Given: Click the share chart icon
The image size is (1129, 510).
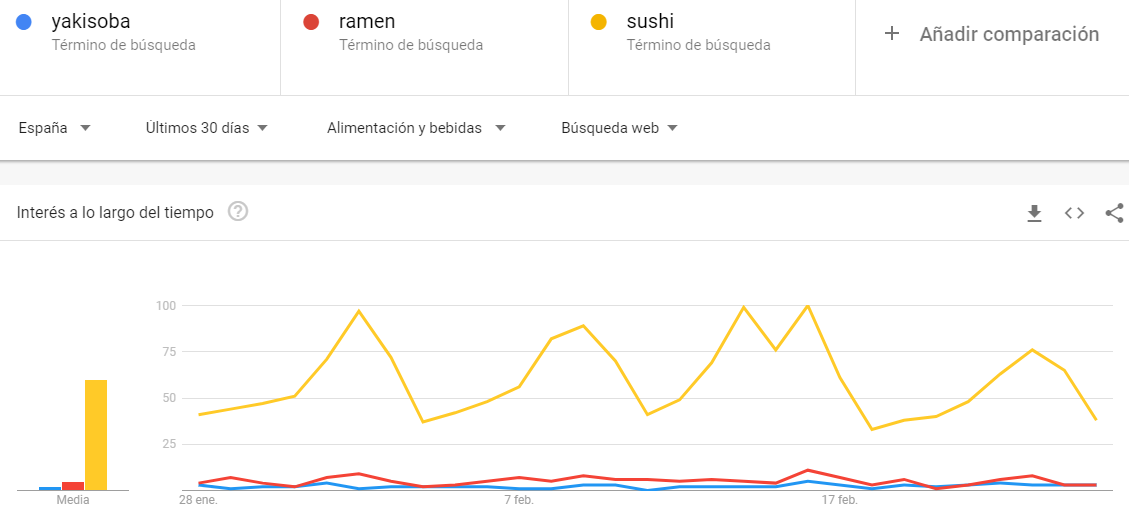Looking at the screenshot, I should (1114, 212).
